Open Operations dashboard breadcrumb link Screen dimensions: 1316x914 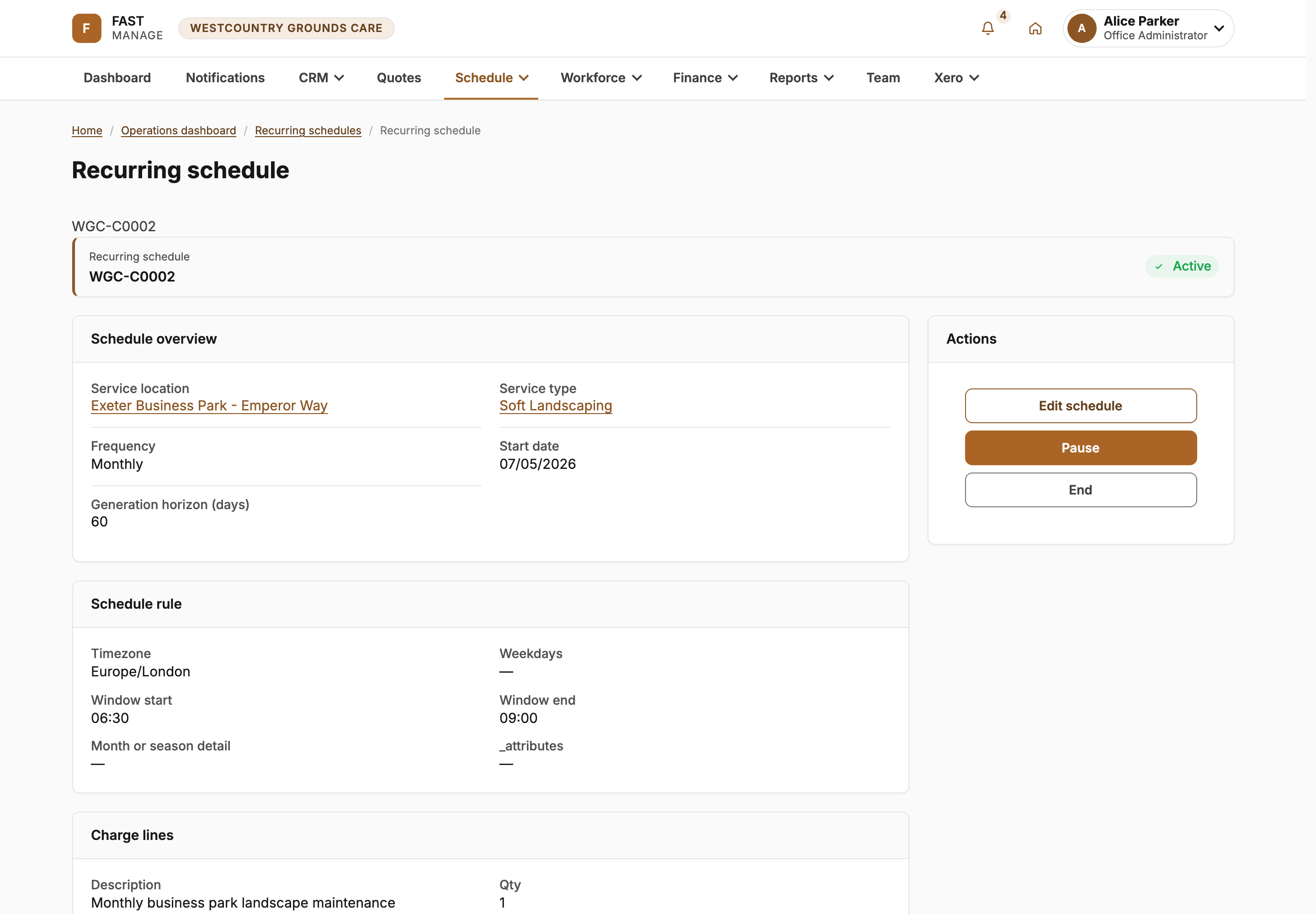click(179, 131)
